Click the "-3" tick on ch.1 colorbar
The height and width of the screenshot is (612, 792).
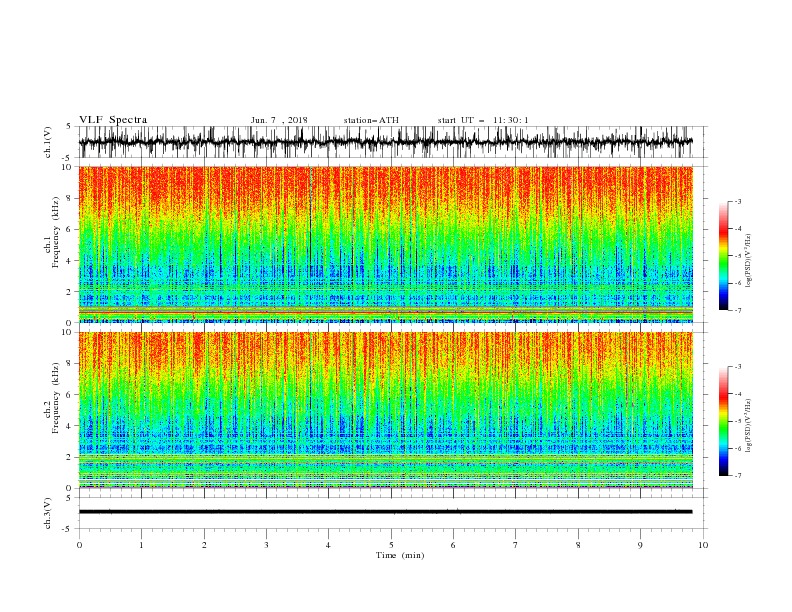click(737, 201)
